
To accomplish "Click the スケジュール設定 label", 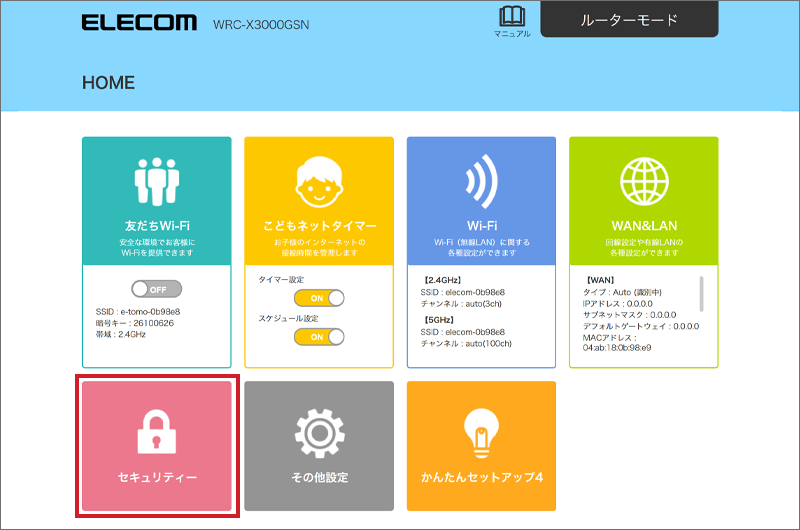I will point(288,318).
